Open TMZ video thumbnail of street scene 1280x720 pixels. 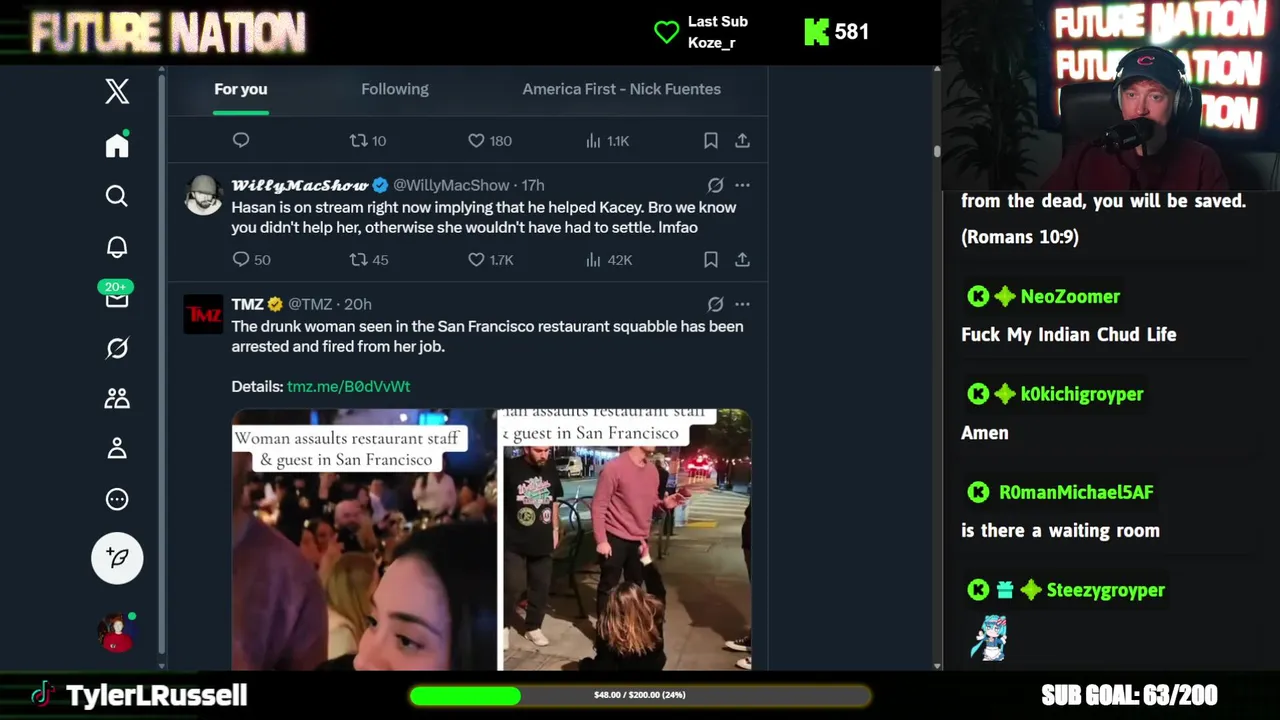[626, 539]
